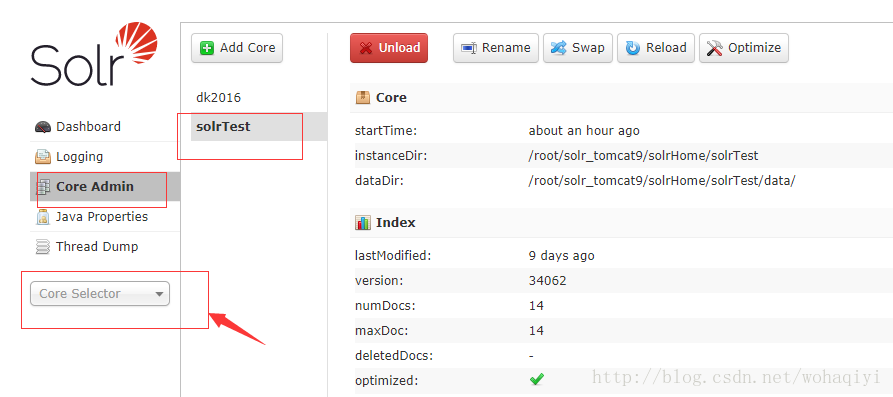The width and height of the screenshot is (893, 397).
Task: Select Core Admin in the sidebar
Action: coord(105,187)
